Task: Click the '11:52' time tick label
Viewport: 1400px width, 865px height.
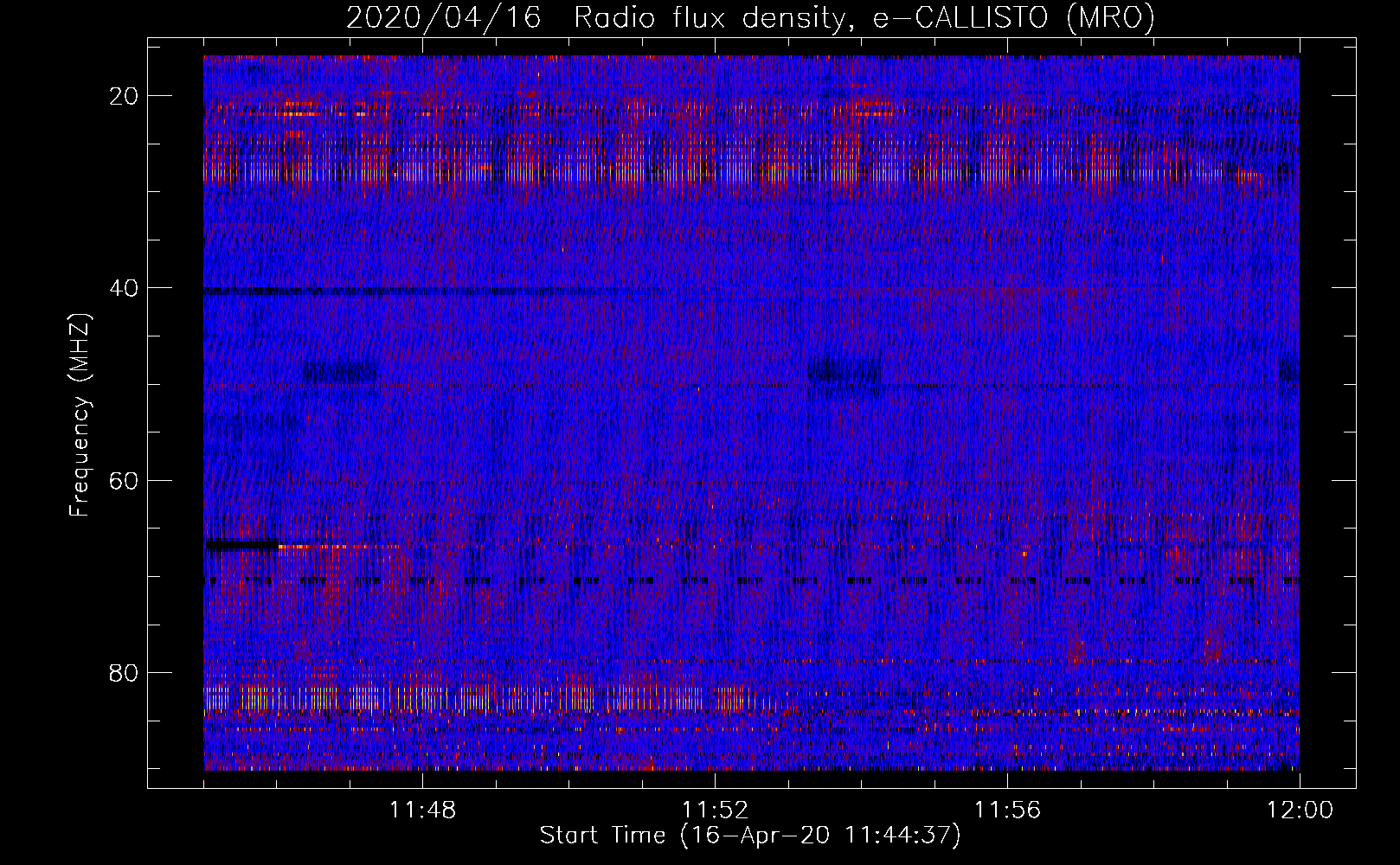Action: click(x=715, y=811)
